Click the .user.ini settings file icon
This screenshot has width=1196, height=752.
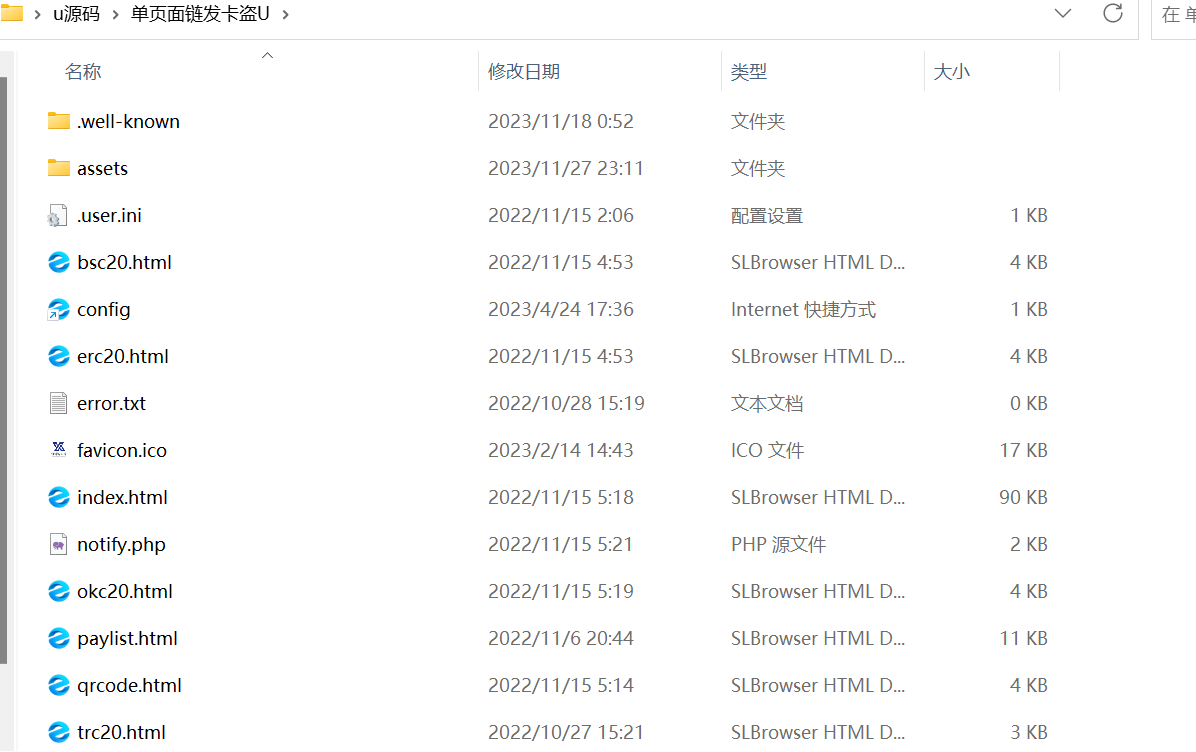[58, 216]
